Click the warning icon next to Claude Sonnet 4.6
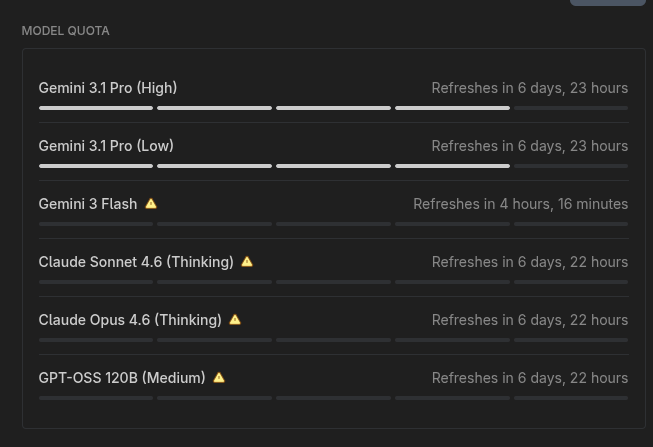This screenshot has width=653, height=447. tap(247, 262)
